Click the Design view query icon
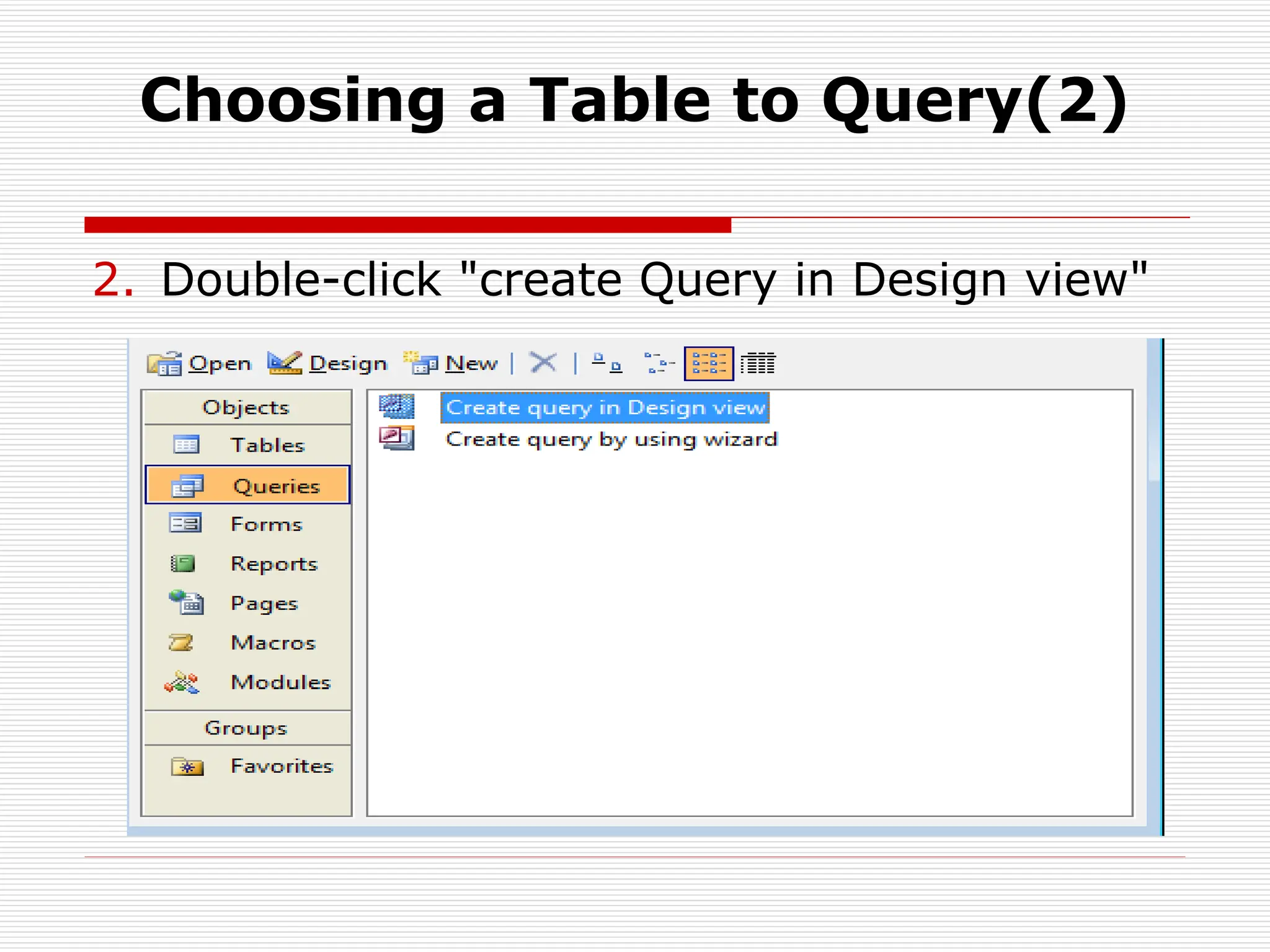The height and width of the screenshot is (952, 1270). tap(397, 407)
